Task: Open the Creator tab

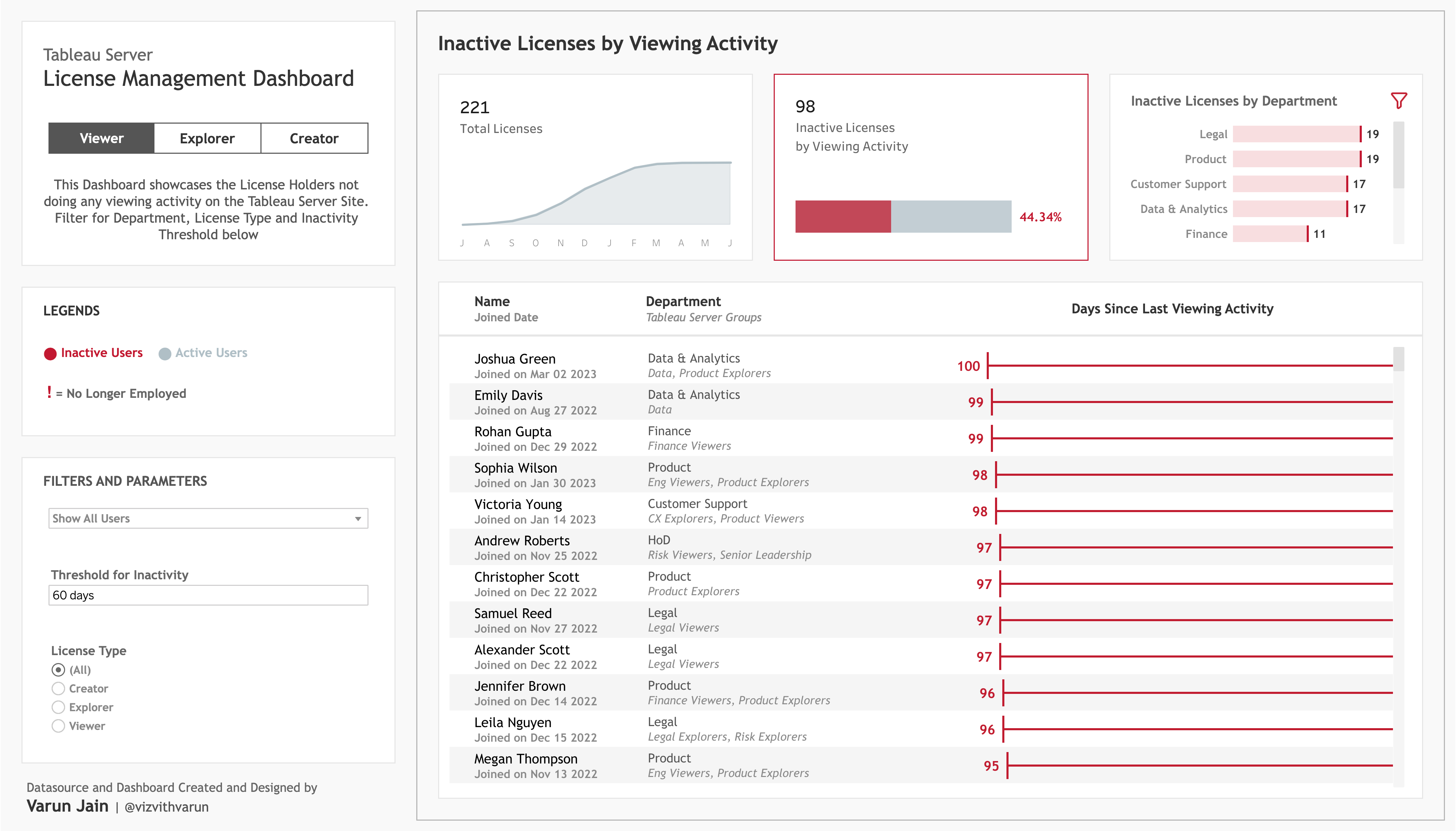Action: (313, 137)
